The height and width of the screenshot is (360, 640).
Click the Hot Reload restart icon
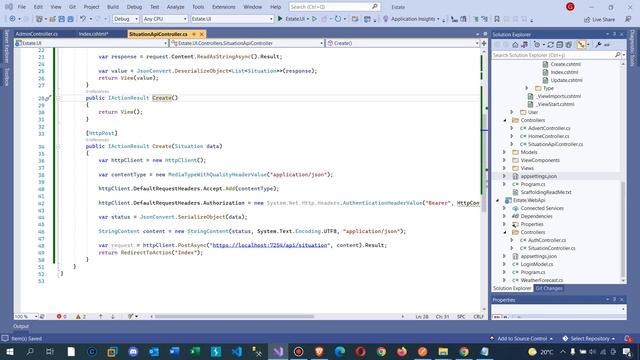[338, 19]
